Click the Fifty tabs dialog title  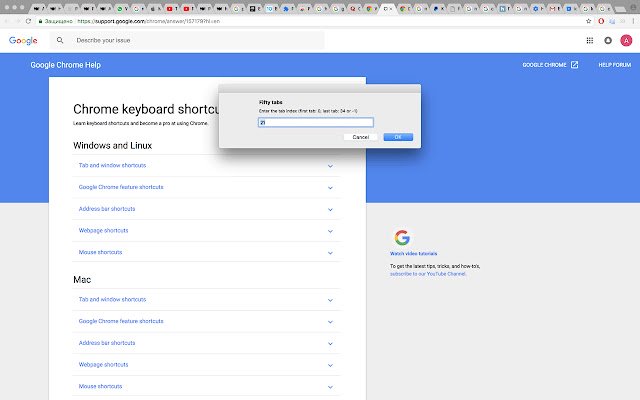(271, 102)
